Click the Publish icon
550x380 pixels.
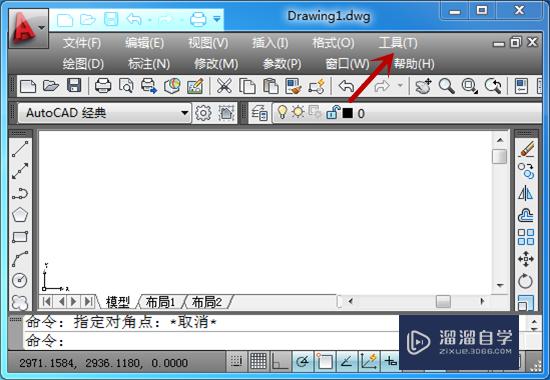pyautogui.click(x=149, y=86)
